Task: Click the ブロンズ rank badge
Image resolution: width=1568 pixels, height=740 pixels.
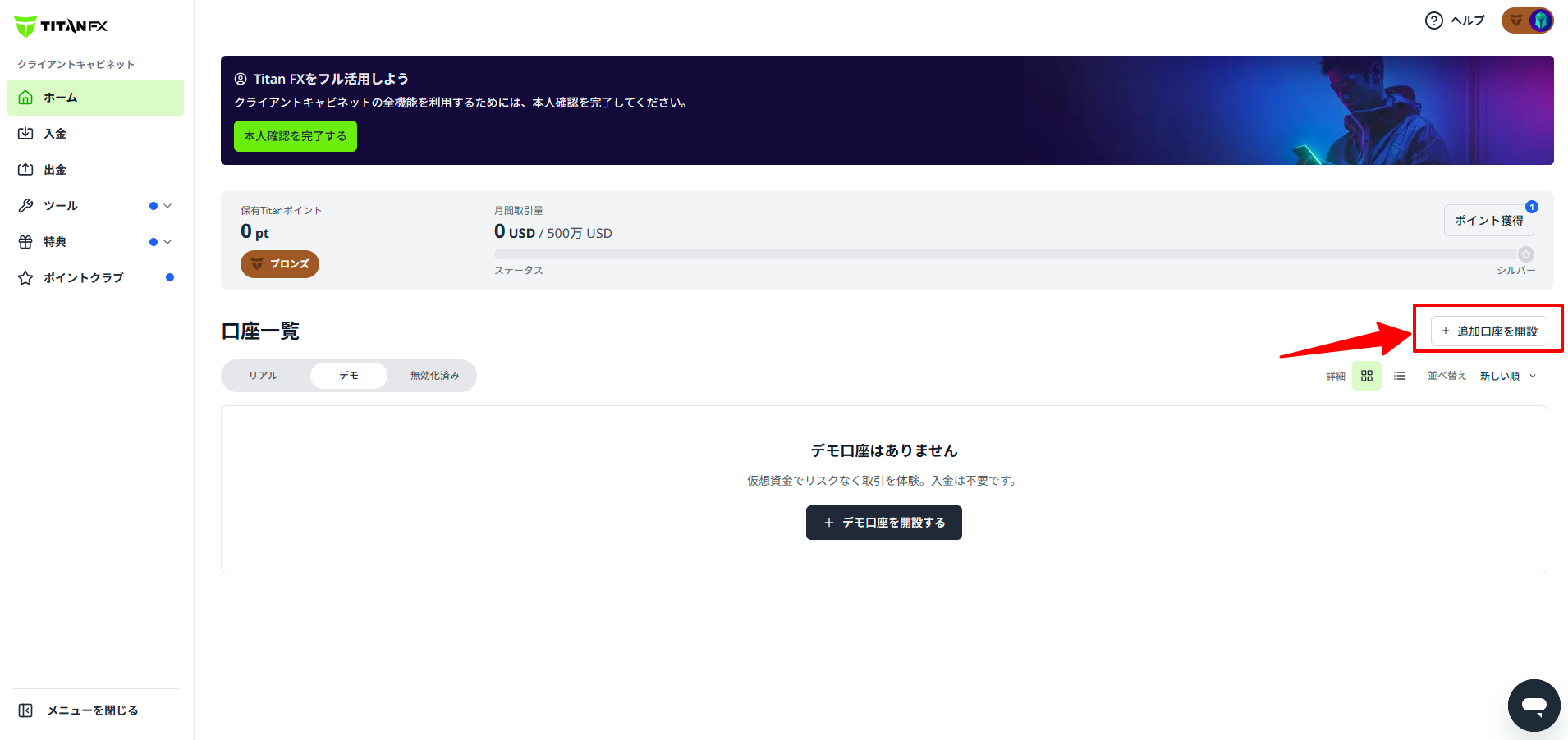Action: pyautogui.click(x=280, y=264)
